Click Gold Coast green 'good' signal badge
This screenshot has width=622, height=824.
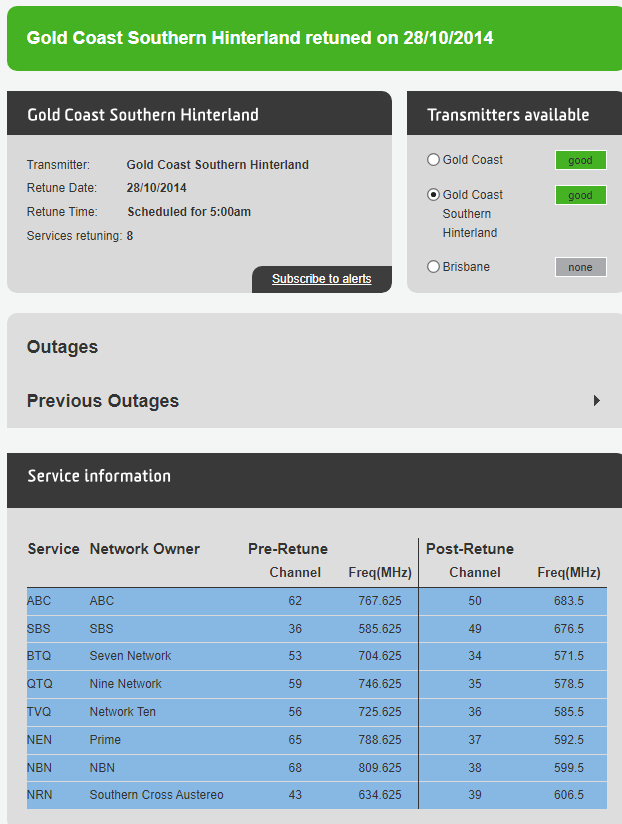(x=580, y=160)
